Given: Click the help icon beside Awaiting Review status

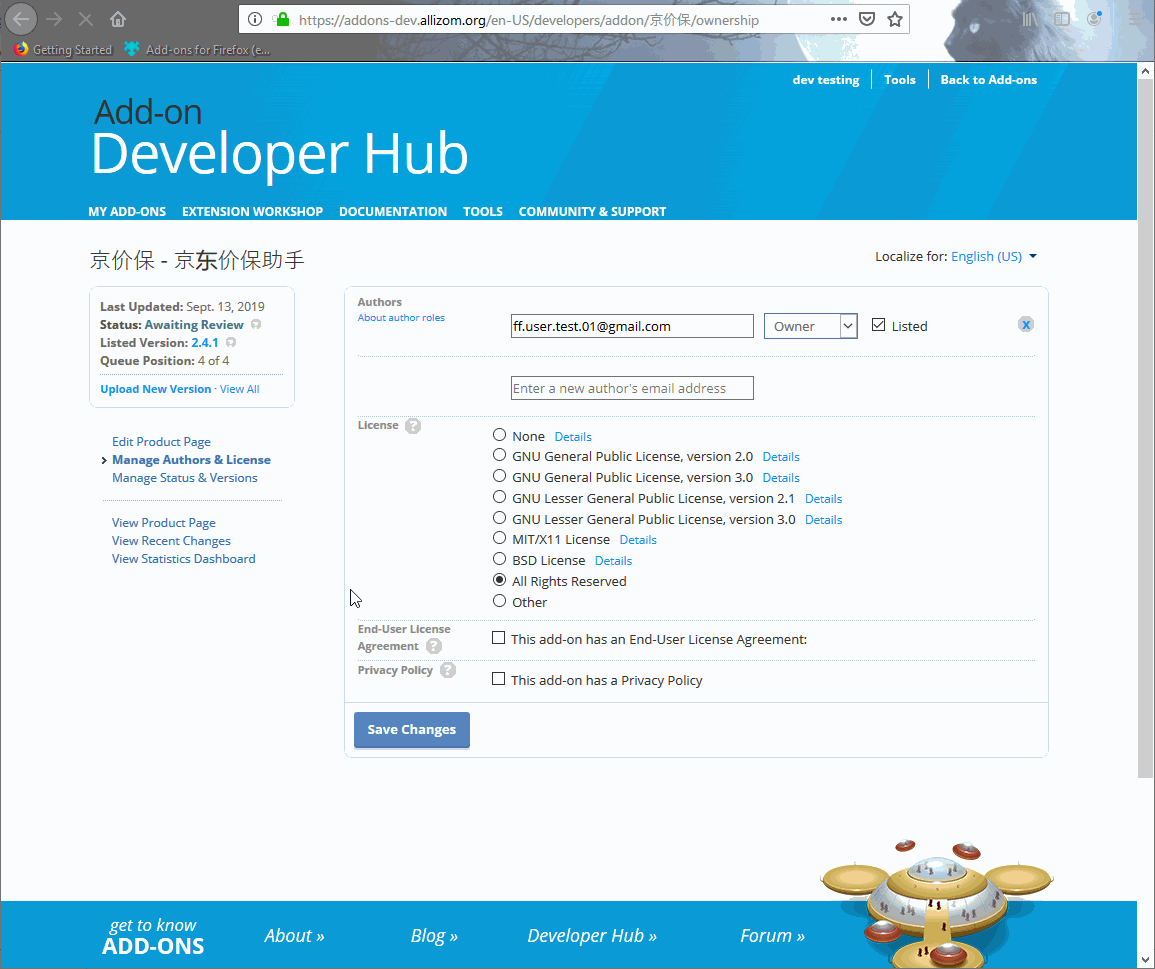Looking at the screenshot, I should 257,324.
